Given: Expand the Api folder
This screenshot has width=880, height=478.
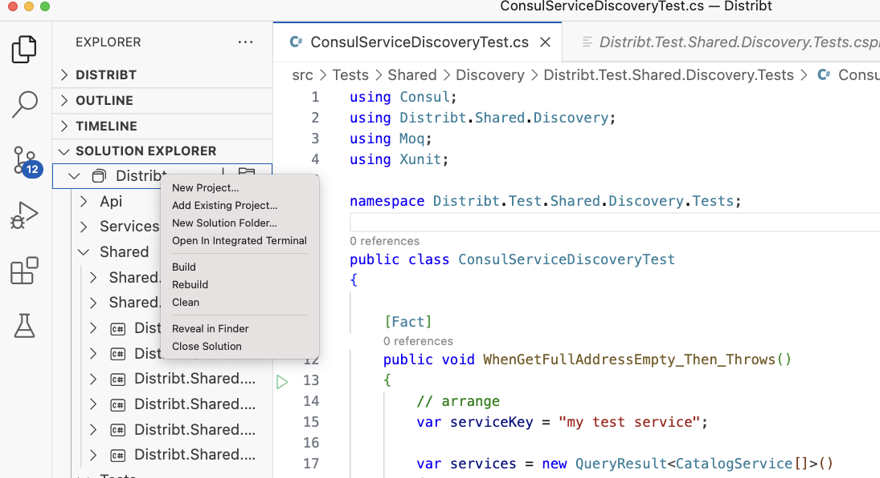Looking at the screenshot, I should [84, 201].
